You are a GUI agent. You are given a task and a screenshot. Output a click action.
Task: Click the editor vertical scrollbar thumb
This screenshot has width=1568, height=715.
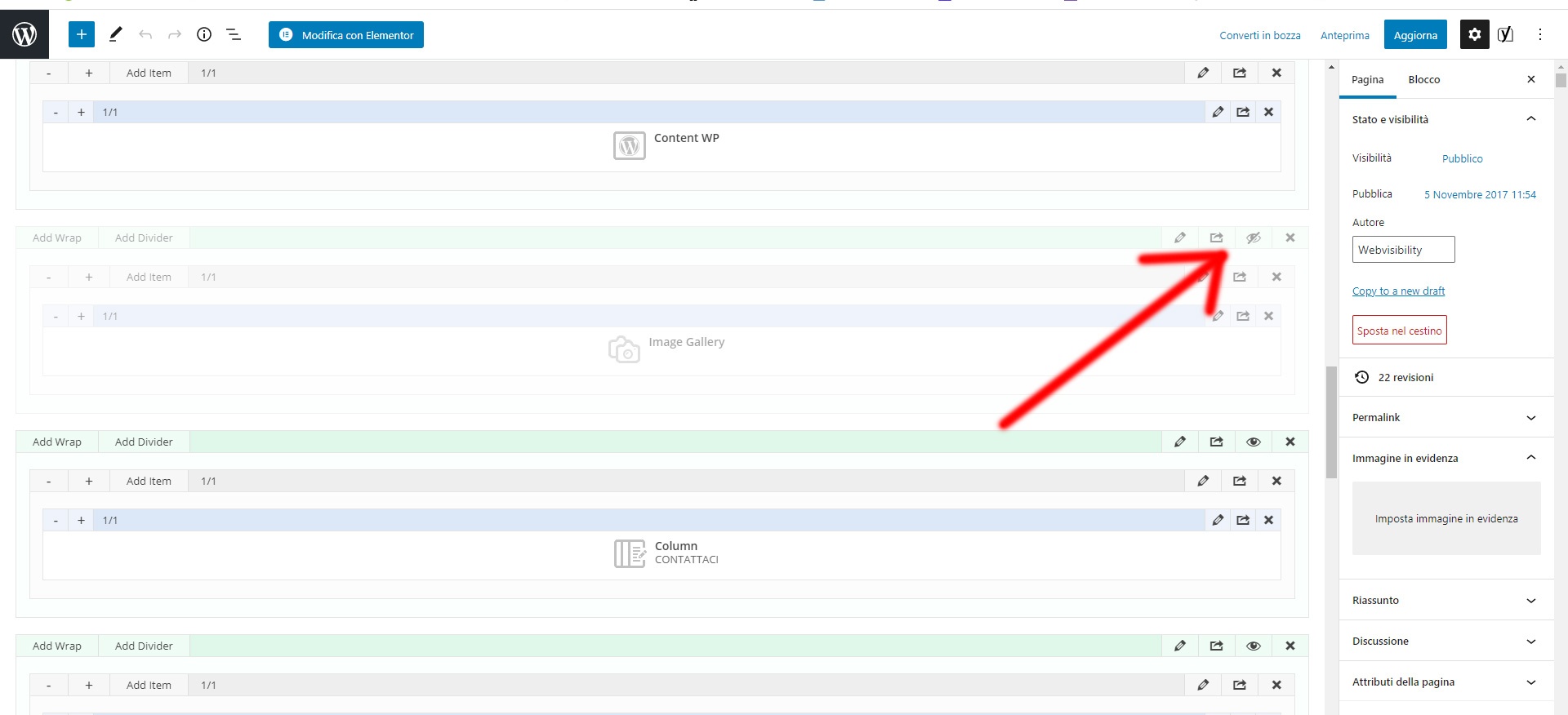point(1332,422)
